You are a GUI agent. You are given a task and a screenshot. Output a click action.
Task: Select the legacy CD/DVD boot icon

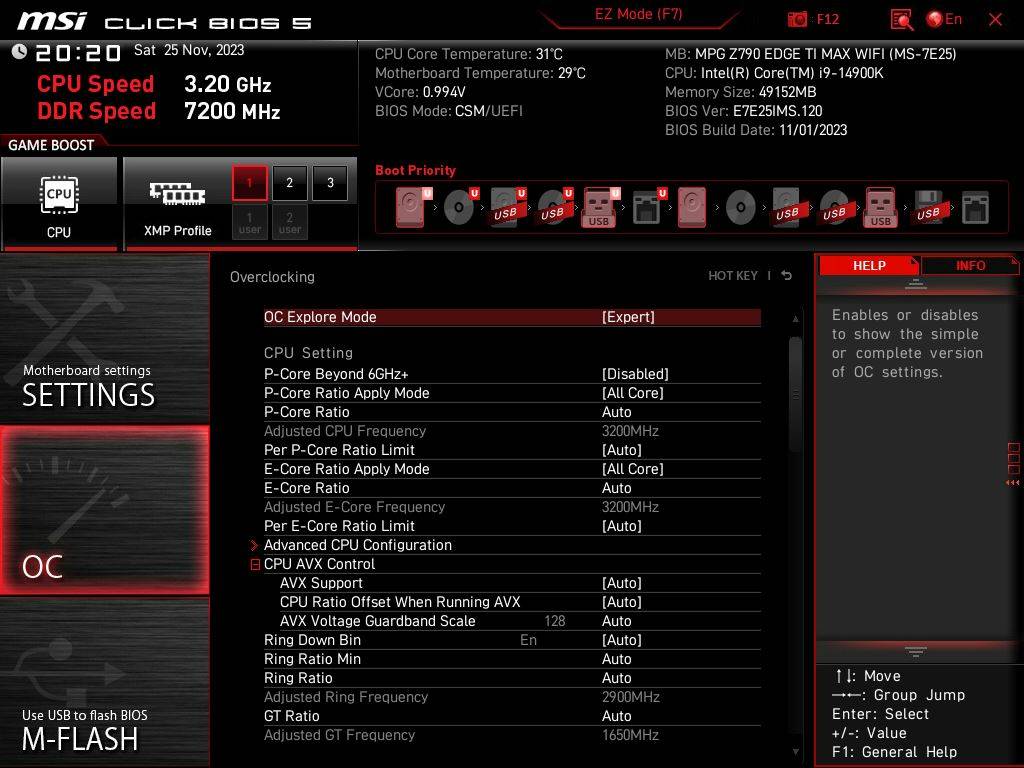click(x=741, y=207)
